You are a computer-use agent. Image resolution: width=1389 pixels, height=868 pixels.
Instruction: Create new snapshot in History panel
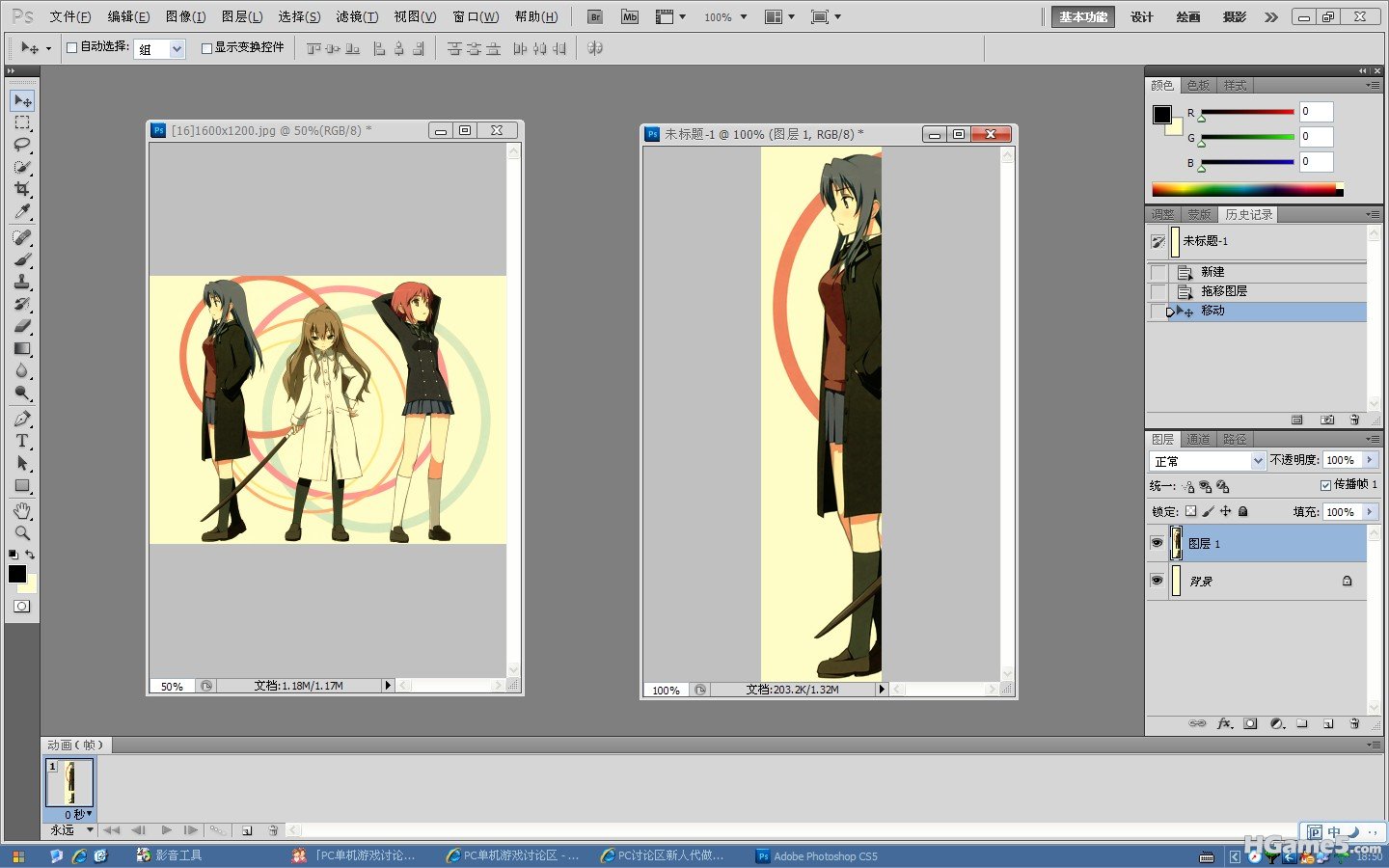[x=1327, y=420]
